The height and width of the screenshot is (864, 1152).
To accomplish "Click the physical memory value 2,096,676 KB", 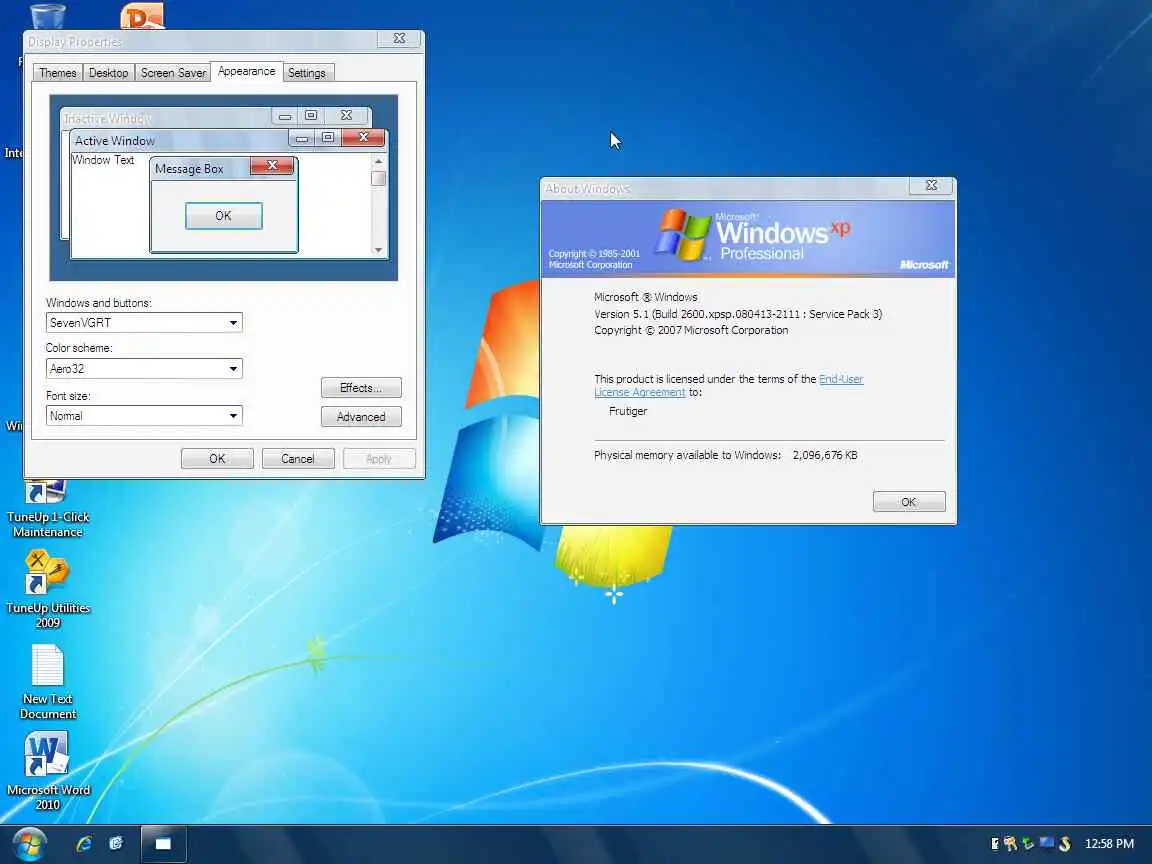I will [x=824, y=456].
